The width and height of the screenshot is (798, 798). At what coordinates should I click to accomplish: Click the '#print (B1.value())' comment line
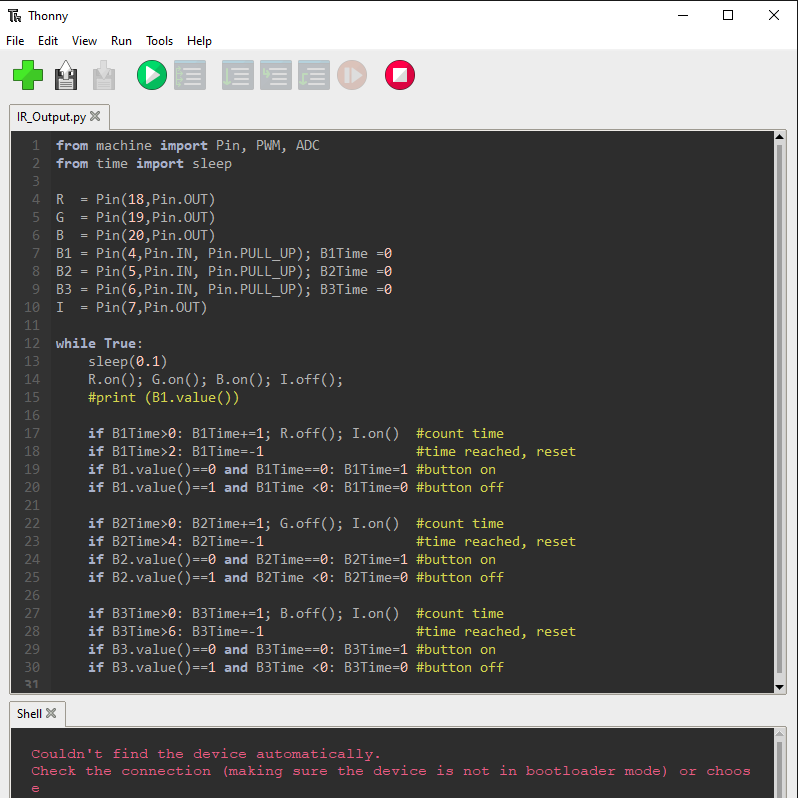(x=163, y=397)
